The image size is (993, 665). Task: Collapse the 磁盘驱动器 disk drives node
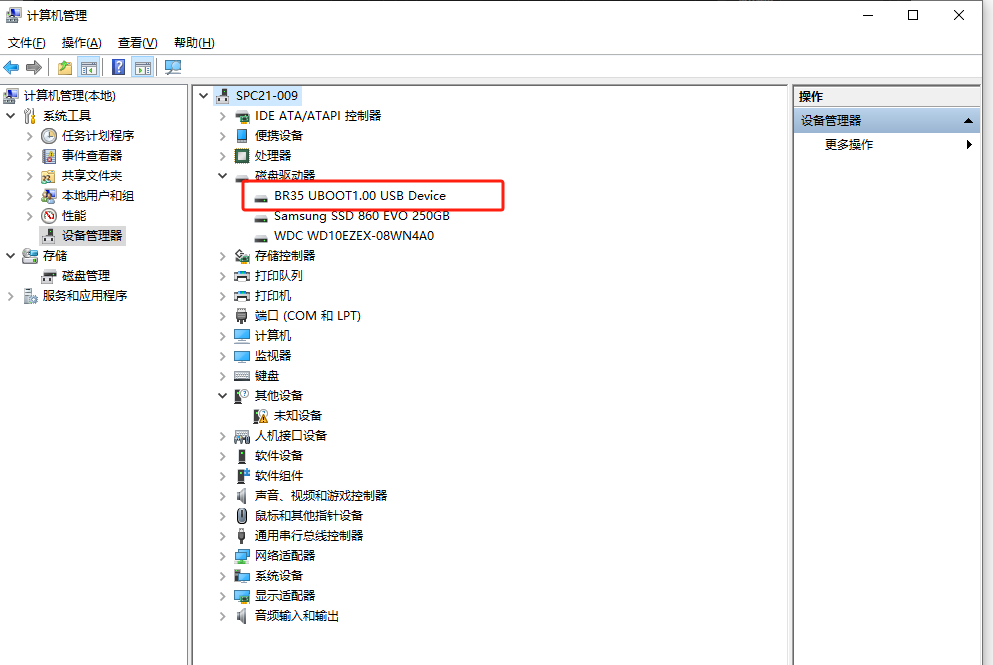pyautogui.click(x=222, y=176)
